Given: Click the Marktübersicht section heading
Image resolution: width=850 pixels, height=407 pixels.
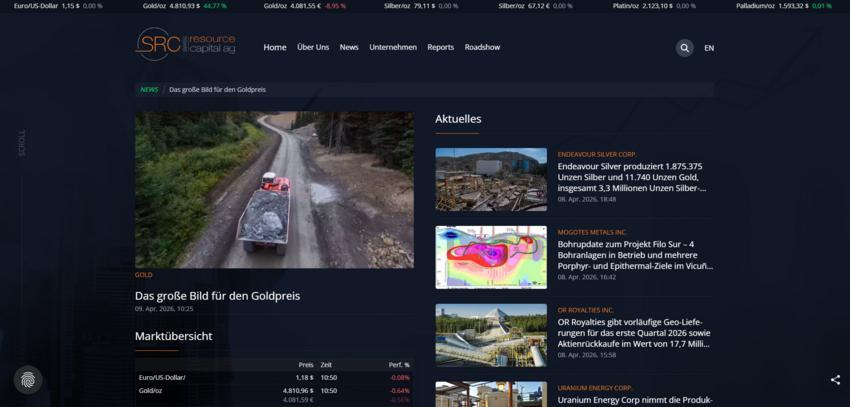Looking at the screenshot, I should (x=173, y=336).
